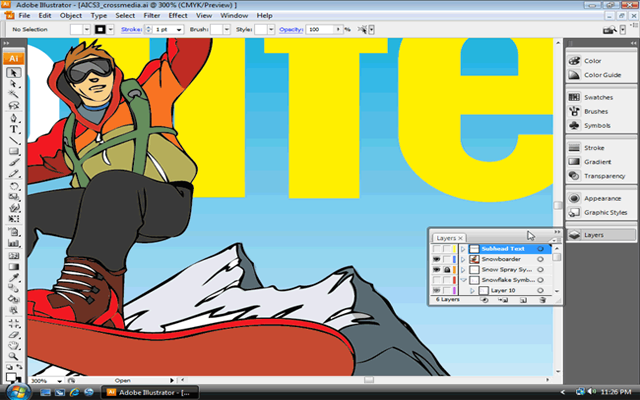Open the Style dropdown in control bar
Viewport: 640px width, 400px height.
(x=271, y=29)
